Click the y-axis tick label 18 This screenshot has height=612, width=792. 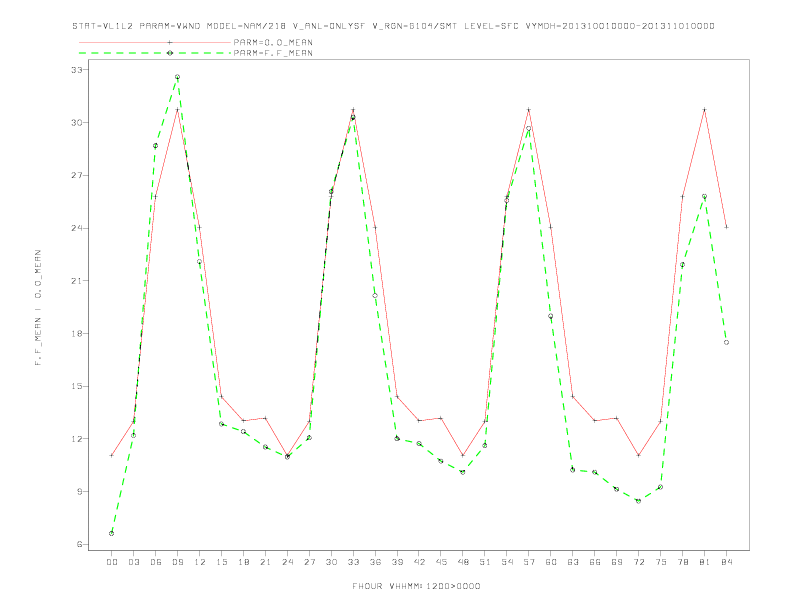pyautogui.click(x=76, y=333)
